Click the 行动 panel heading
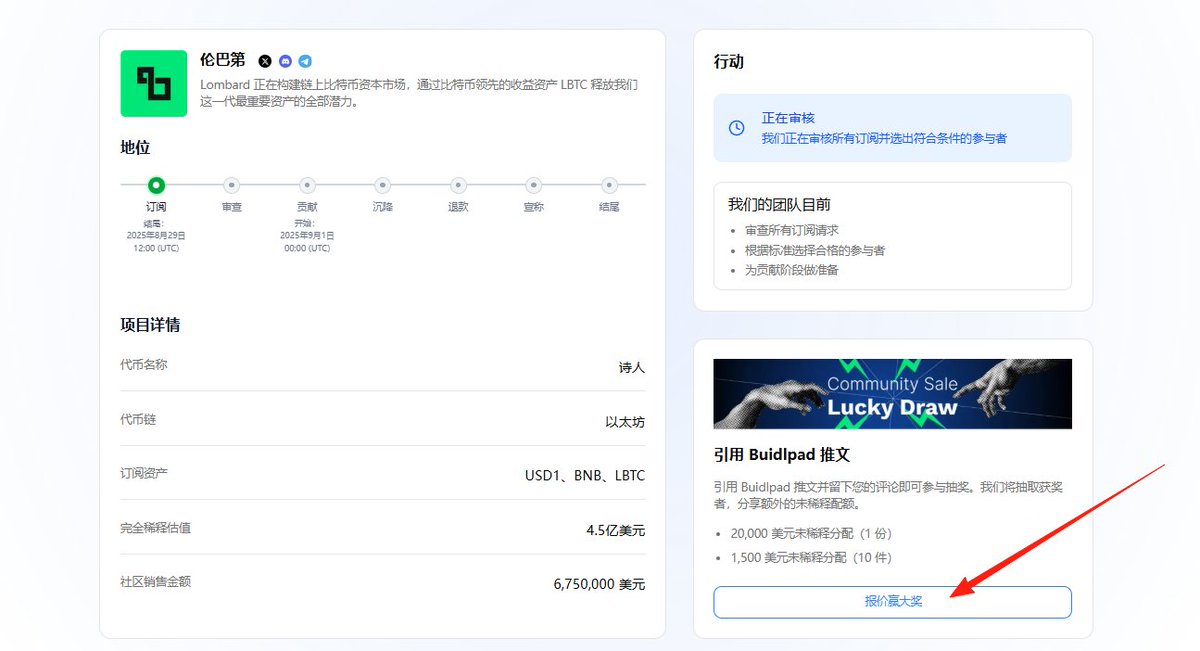The image size is (1200, 651). tap(729, 62)
